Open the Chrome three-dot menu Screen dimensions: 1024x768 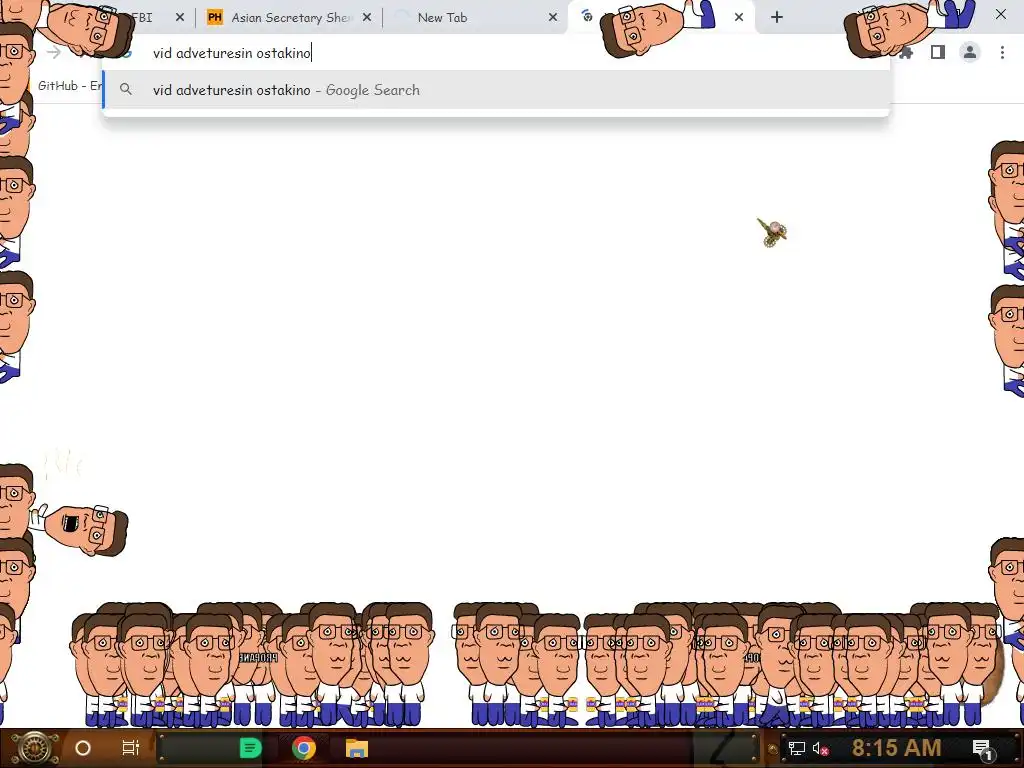pyautogui.click(x=1002, y=52)
